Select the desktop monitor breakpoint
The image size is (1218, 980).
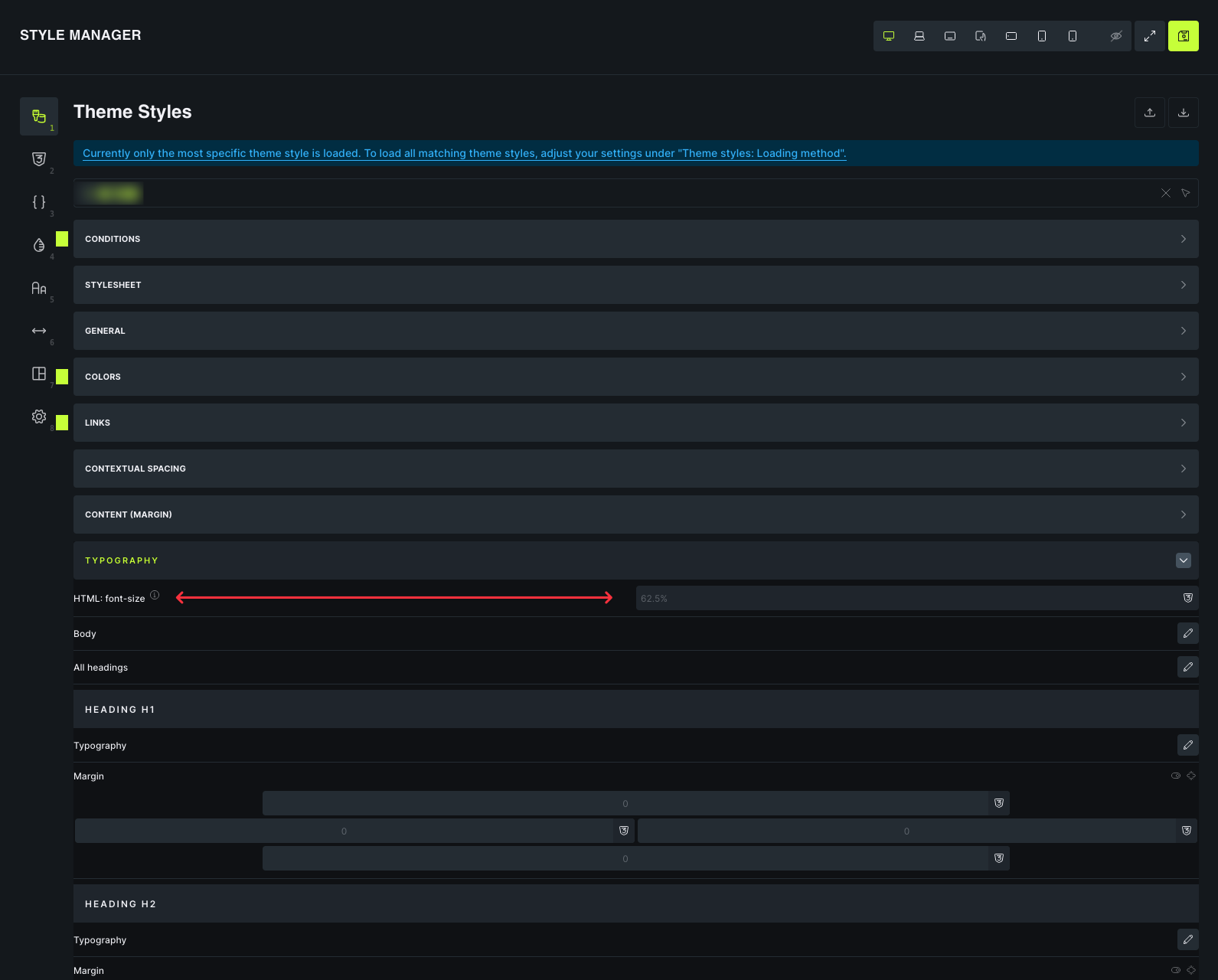[x=889, y=36]
